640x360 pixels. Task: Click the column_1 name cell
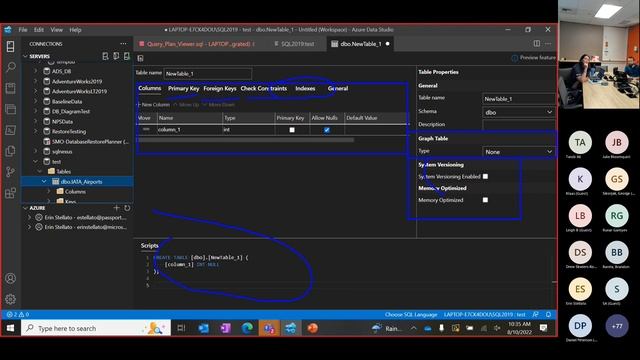190,130
